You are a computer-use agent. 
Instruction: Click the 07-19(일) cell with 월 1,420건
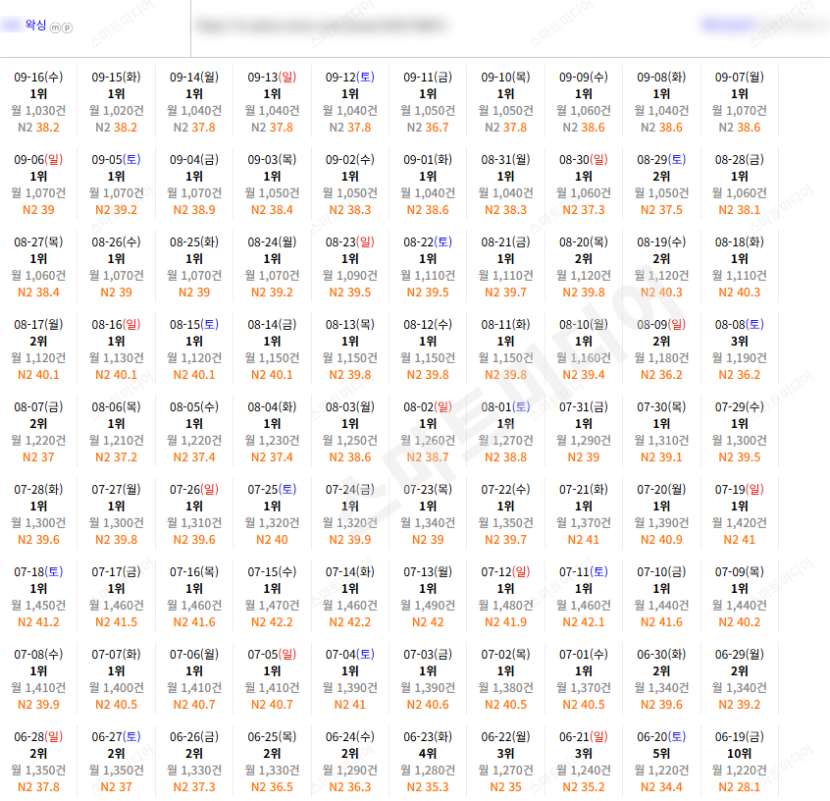tap(739, 514)
